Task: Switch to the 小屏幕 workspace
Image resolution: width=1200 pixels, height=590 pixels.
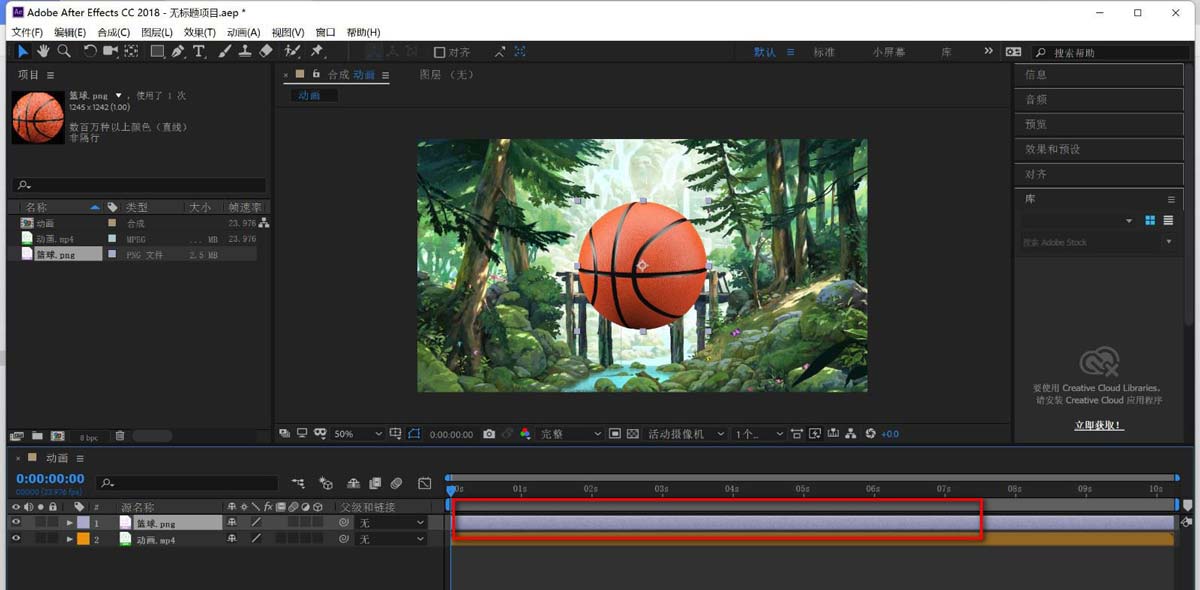Action: (890, 52)
